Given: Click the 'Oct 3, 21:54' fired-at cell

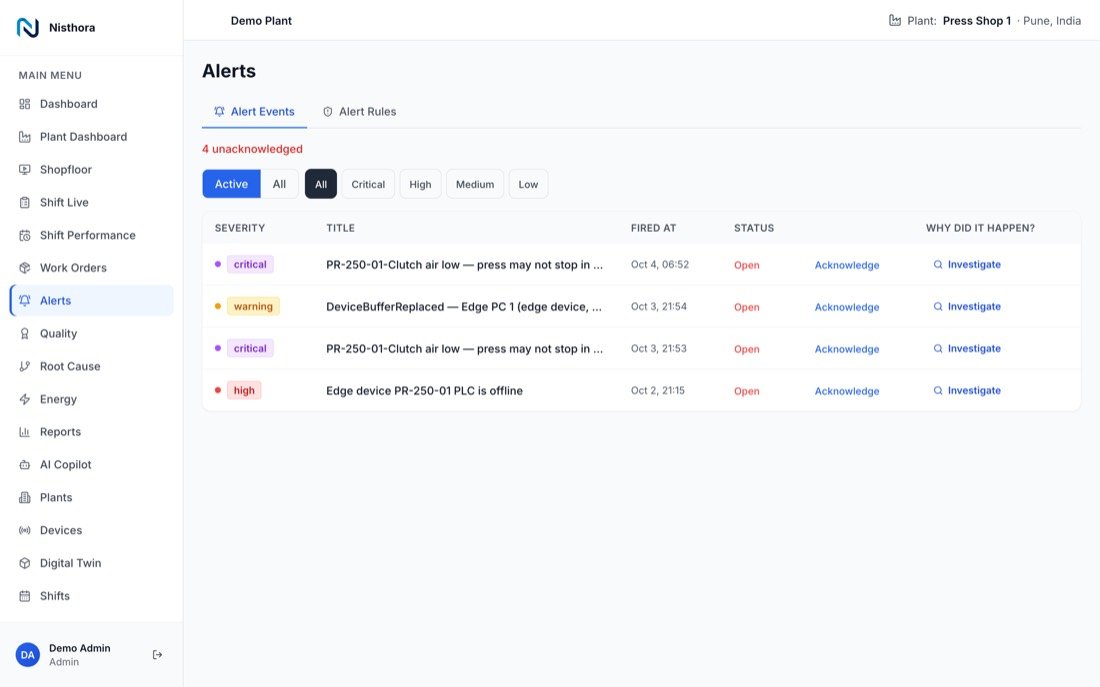Looking at the screenshot, I should pyautogui.click(x=659, y=307).
